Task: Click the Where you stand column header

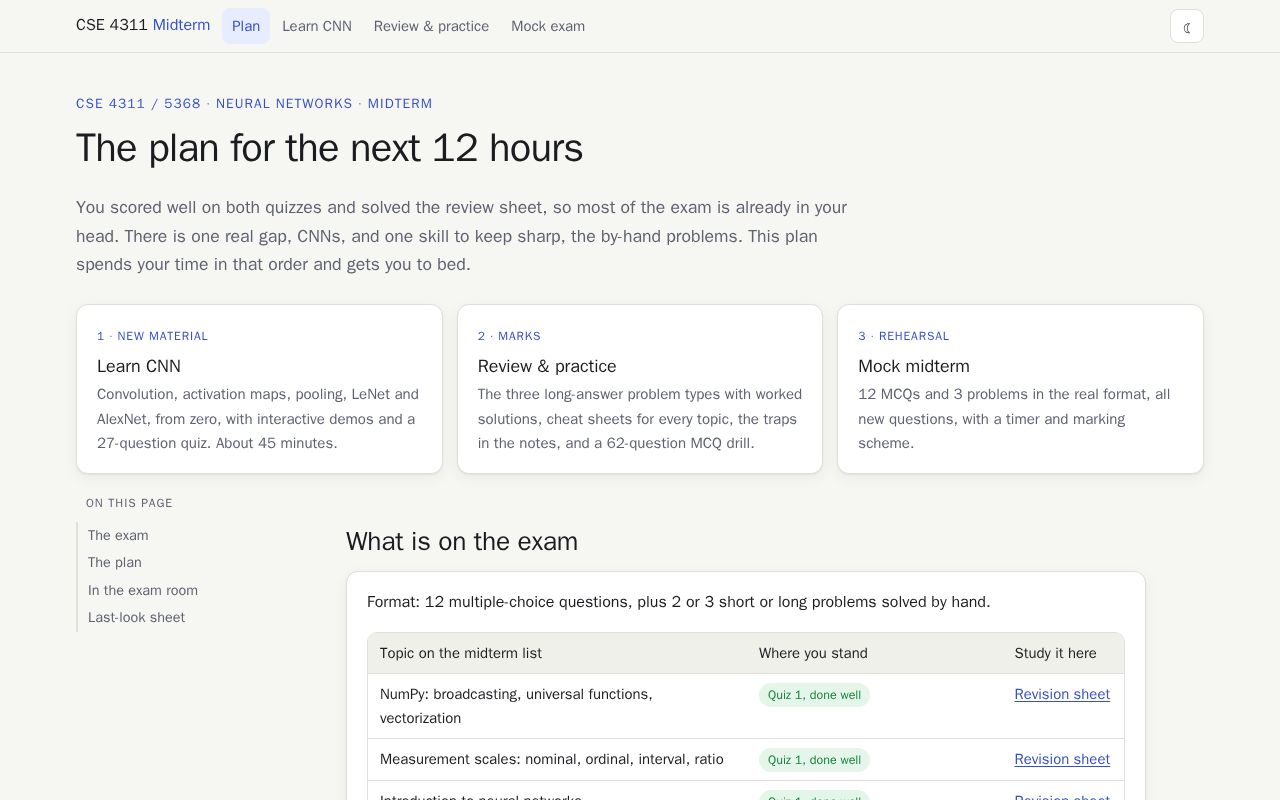Action: point(813,653)
